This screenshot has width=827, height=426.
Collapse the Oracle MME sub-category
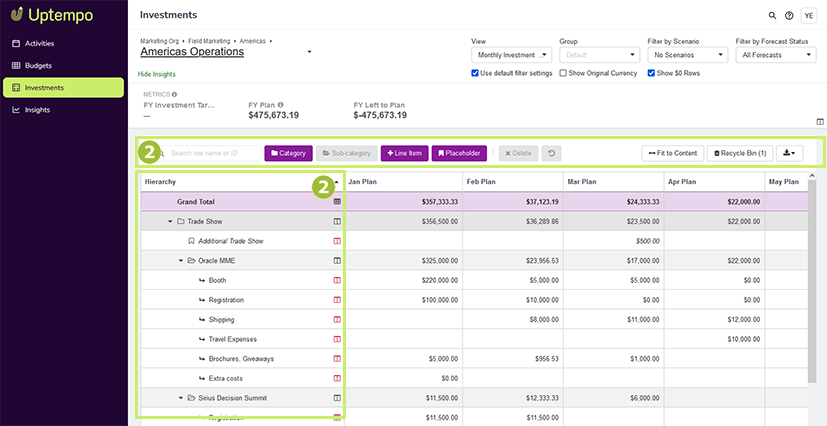point(181,260)
